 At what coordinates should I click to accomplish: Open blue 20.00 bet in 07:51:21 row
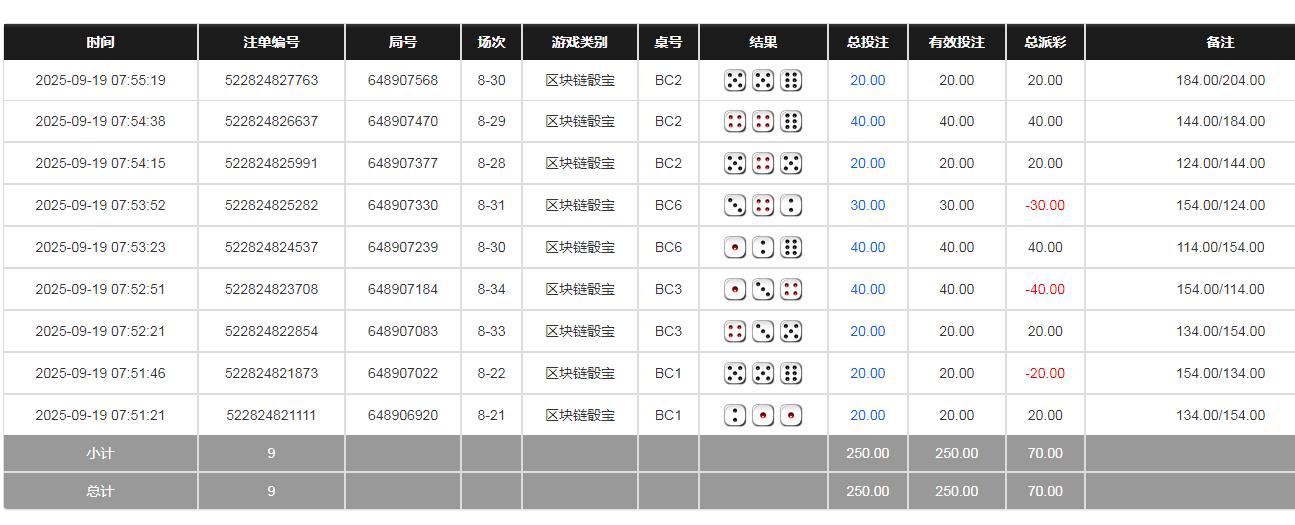coord(867,415)
